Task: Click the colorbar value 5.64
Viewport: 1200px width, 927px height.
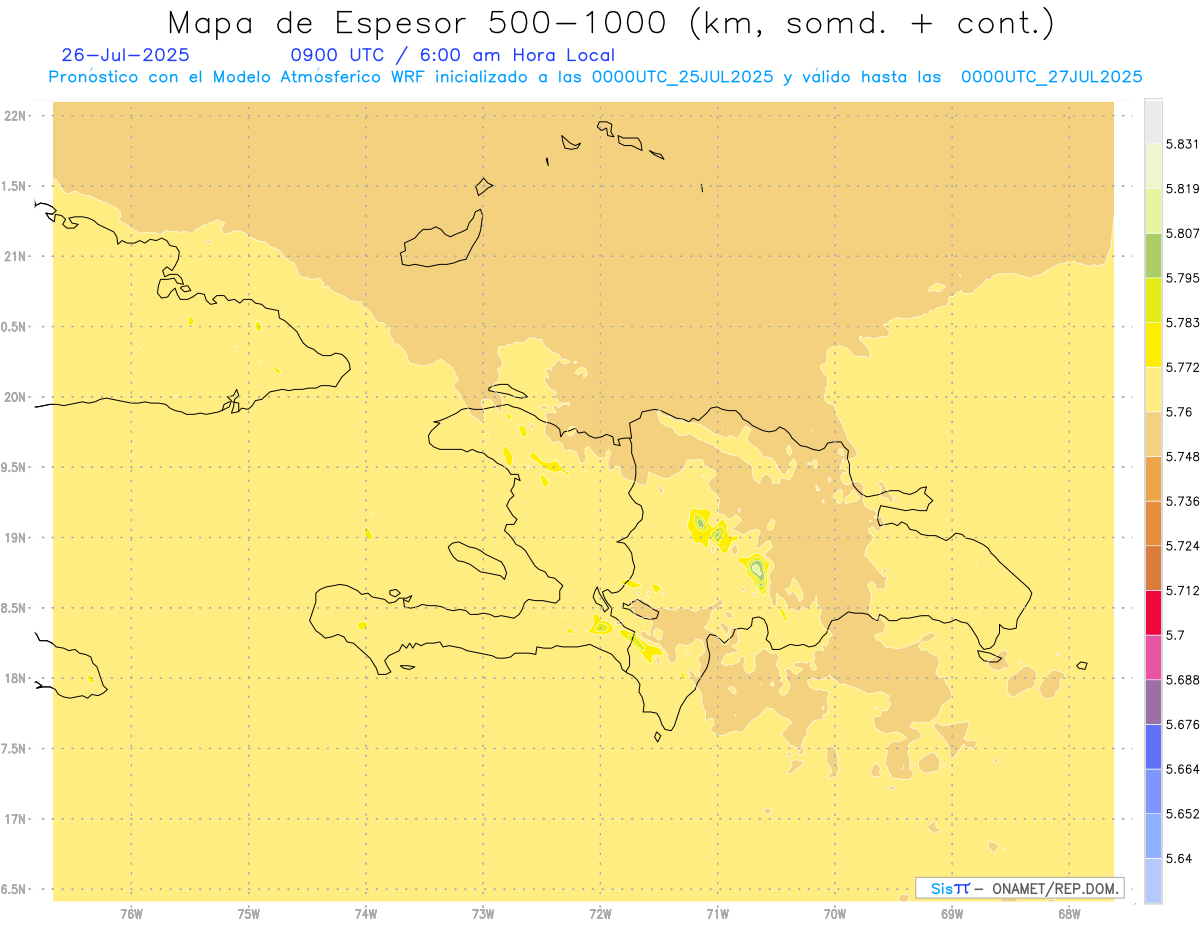Action: point(1179,858)
